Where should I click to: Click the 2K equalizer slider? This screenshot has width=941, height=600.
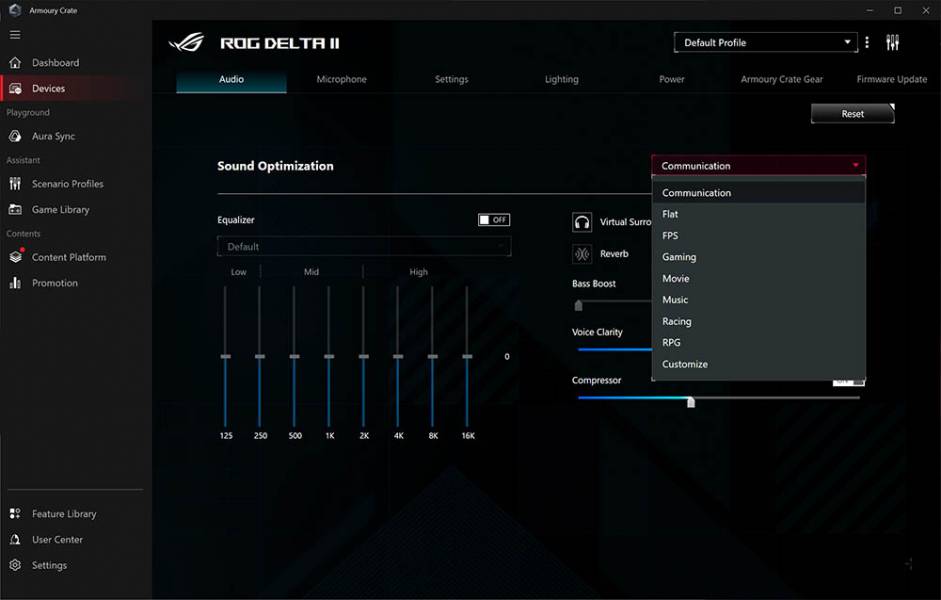pos(364,356)
